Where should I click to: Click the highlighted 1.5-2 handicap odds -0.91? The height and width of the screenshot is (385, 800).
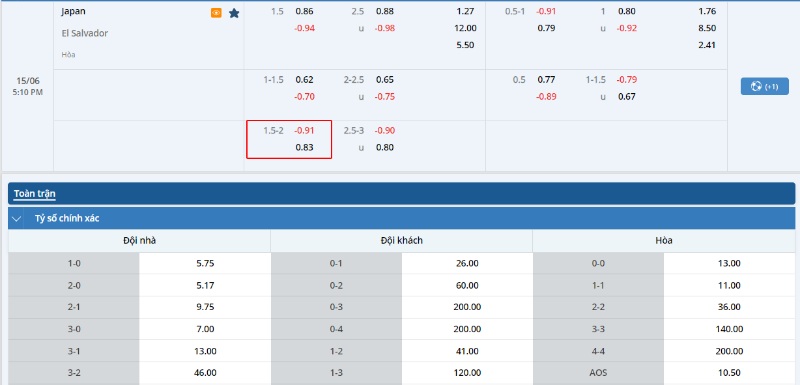[x=304, y=131]
